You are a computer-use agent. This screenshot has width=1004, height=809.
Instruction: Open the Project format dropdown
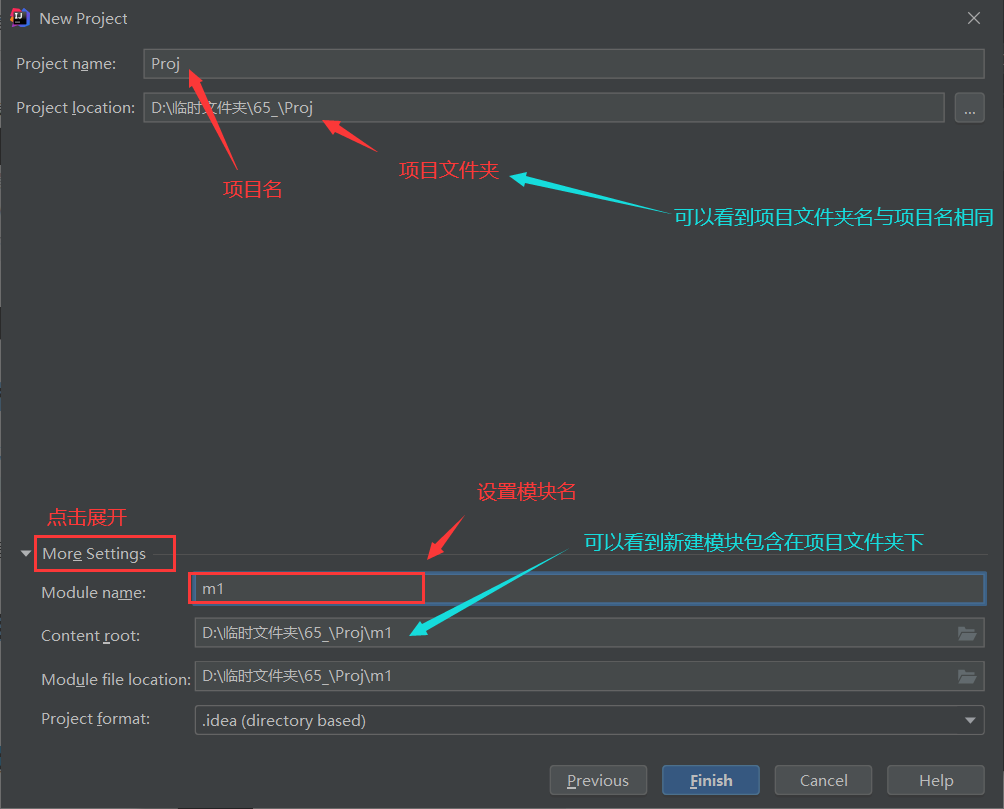[x=589, y=720]
